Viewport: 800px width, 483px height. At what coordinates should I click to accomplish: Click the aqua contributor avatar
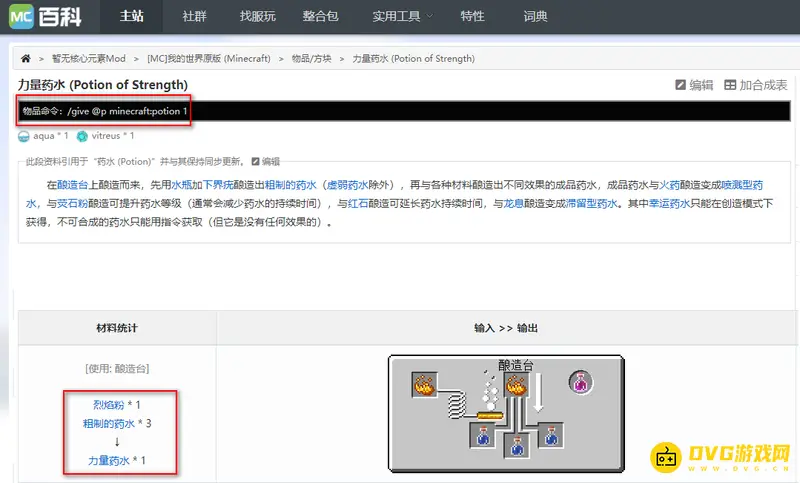pos(25,135)
